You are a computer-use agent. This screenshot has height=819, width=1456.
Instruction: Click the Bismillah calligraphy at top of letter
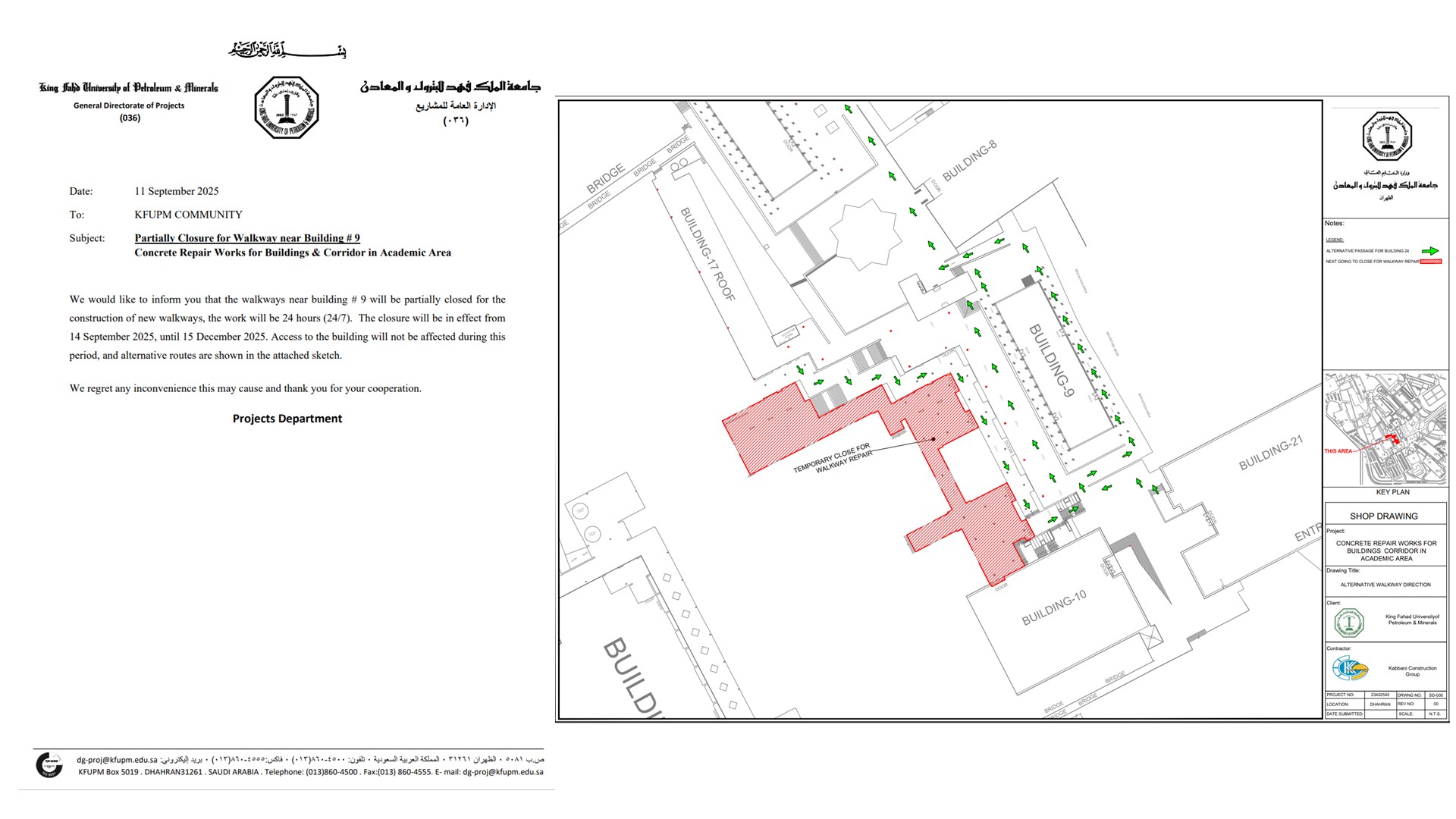(287, 50)
